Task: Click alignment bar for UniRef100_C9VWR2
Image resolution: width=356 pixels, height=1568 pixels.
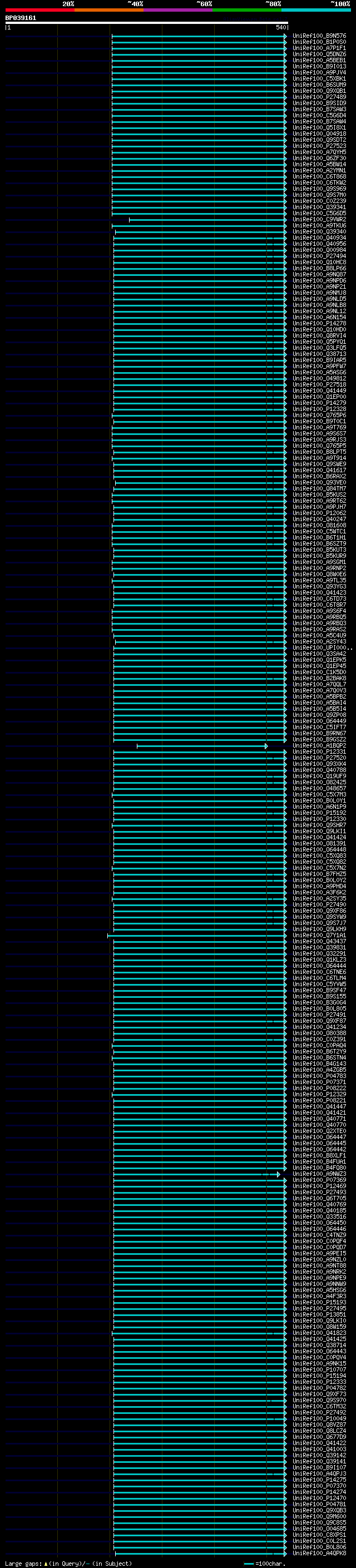Action: [207, 220]
